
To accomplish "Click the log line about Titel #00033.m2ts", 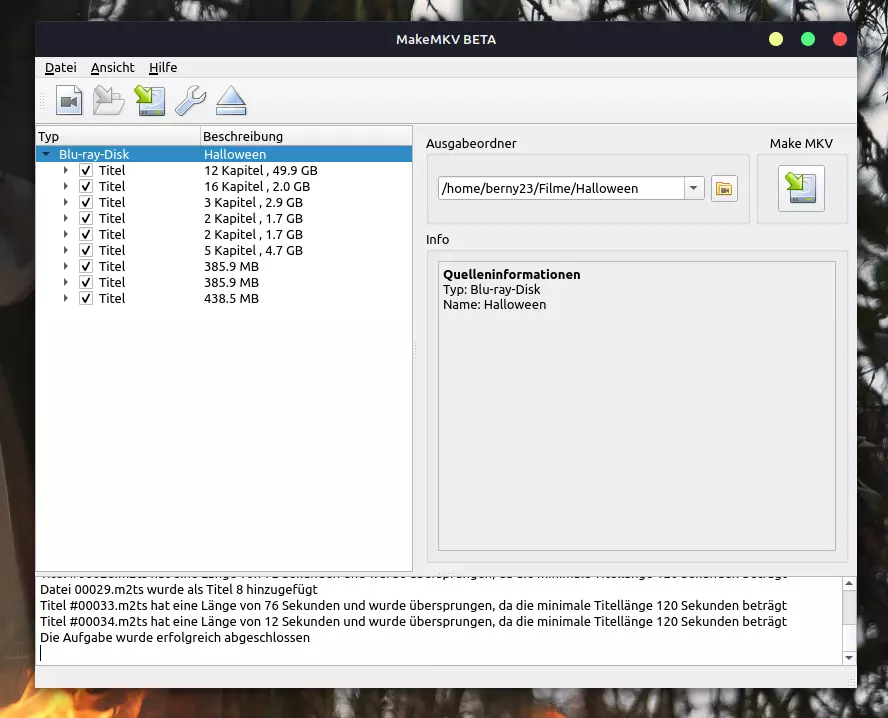I will [413, 605].
